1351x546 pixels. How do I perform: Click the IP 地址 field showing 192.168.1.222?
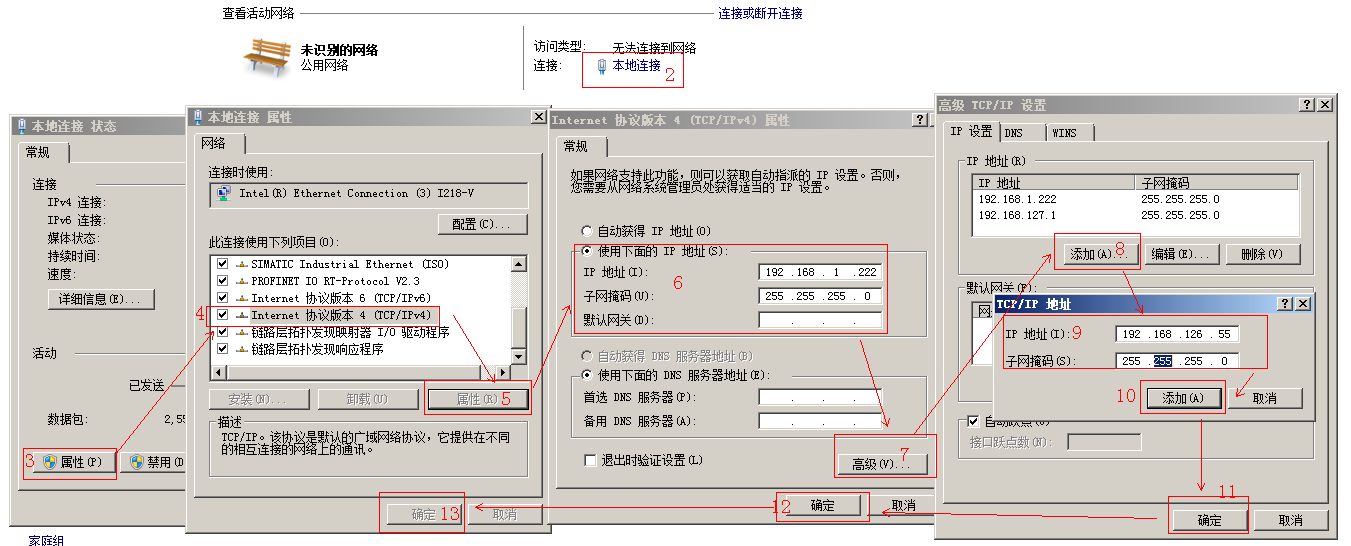coord(820,272)
